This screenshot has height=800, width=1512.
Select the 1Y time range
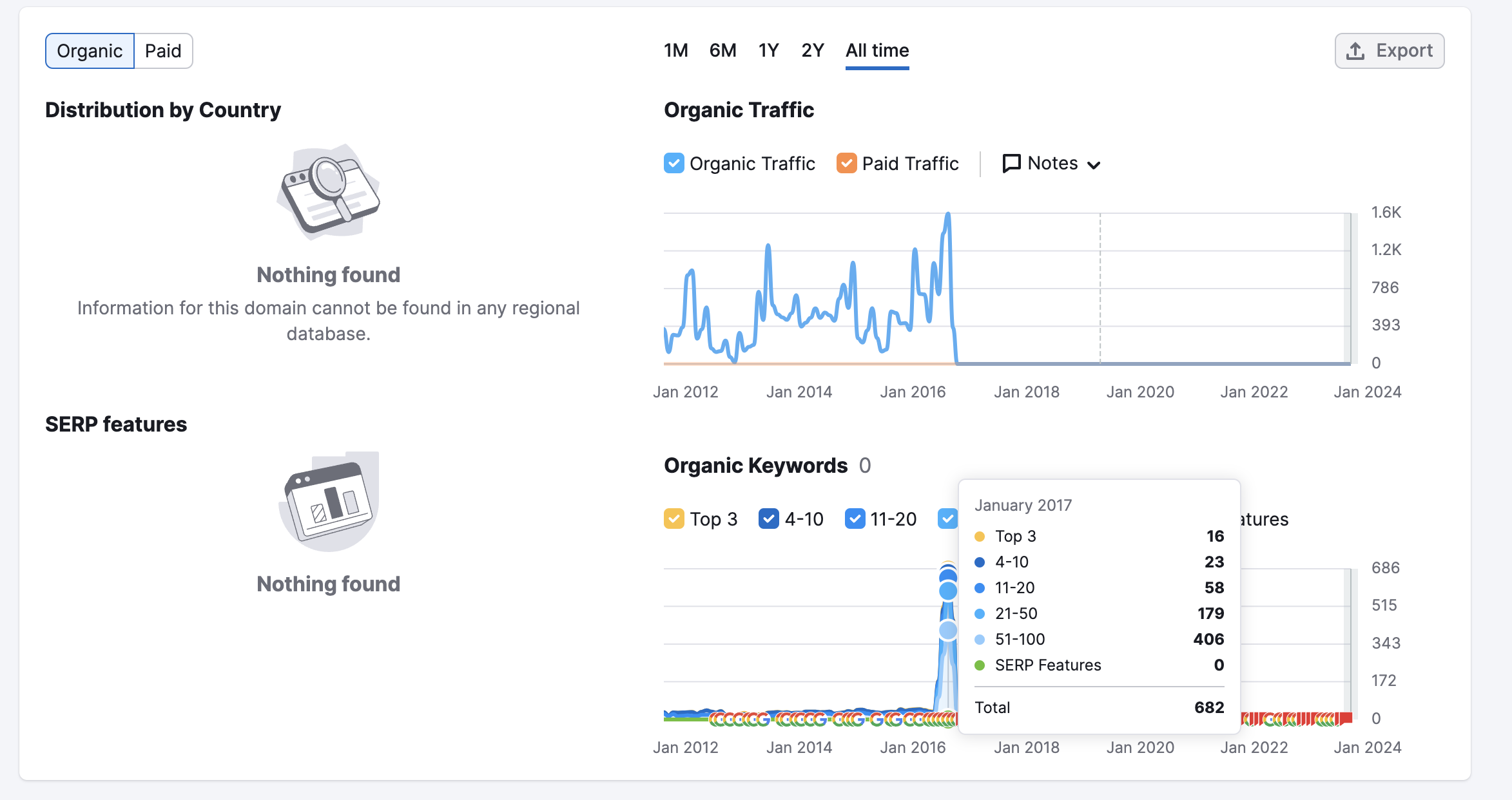point(768,50)
